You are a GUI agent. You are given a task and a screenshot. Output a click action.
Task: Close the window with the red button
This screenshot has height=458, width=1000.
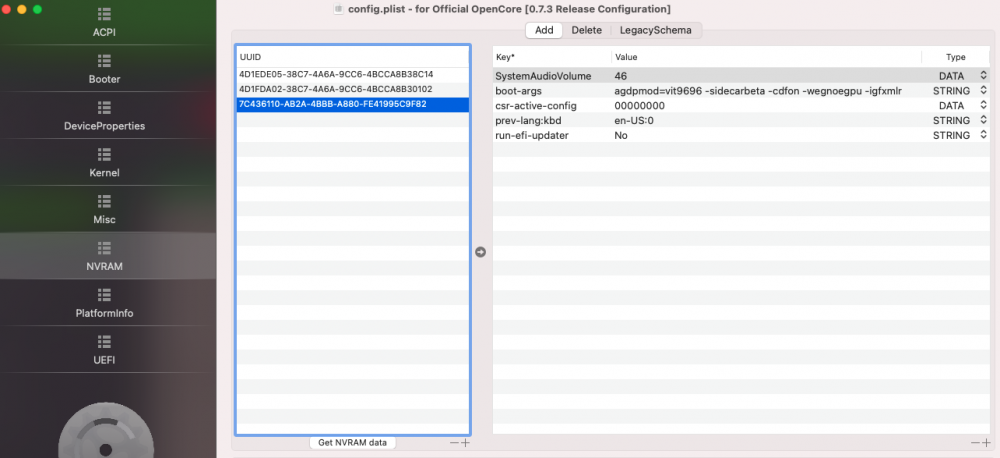pyautogui.click(x=6, y=10)
